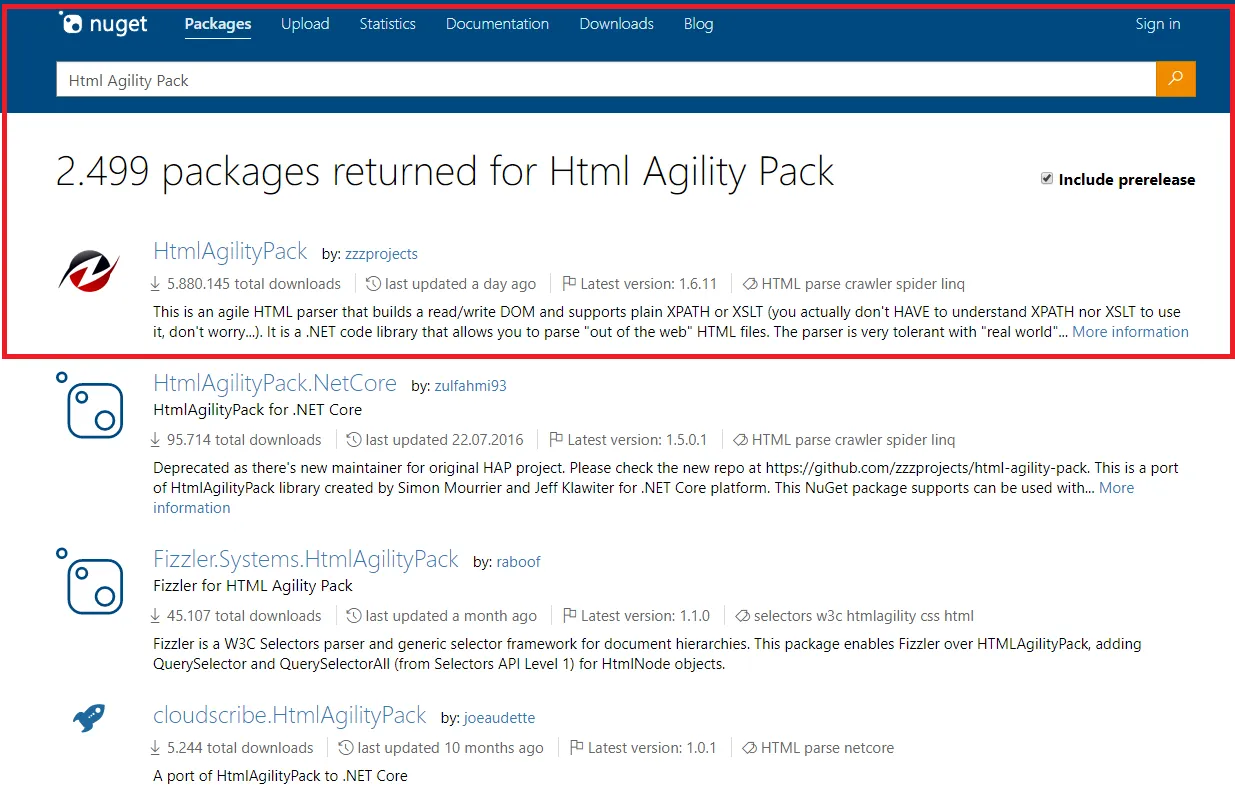The image size is (1235, 801).
Task: Click the Fizzler.Systems.HtmlAgilityPack default package icon
Action: point(89,580)
